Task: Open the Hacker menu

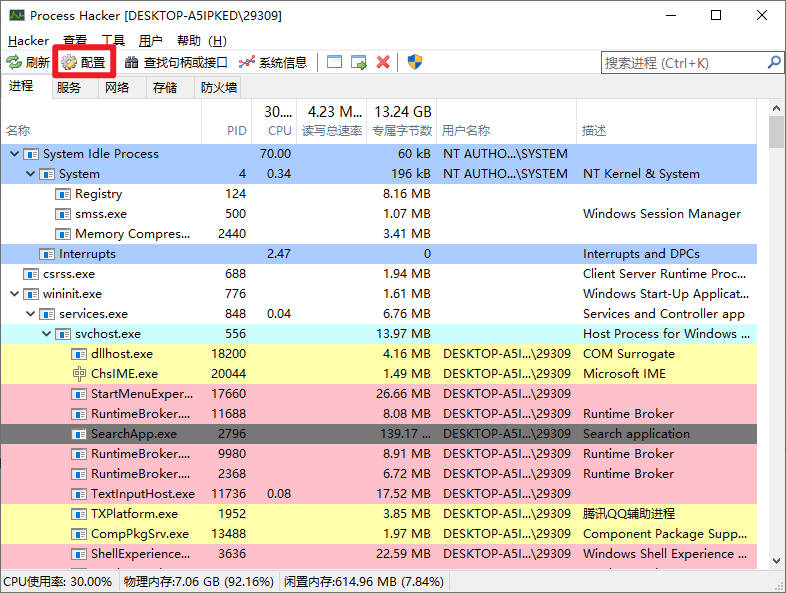Action: pyautogui.click(x=28, y=40)
